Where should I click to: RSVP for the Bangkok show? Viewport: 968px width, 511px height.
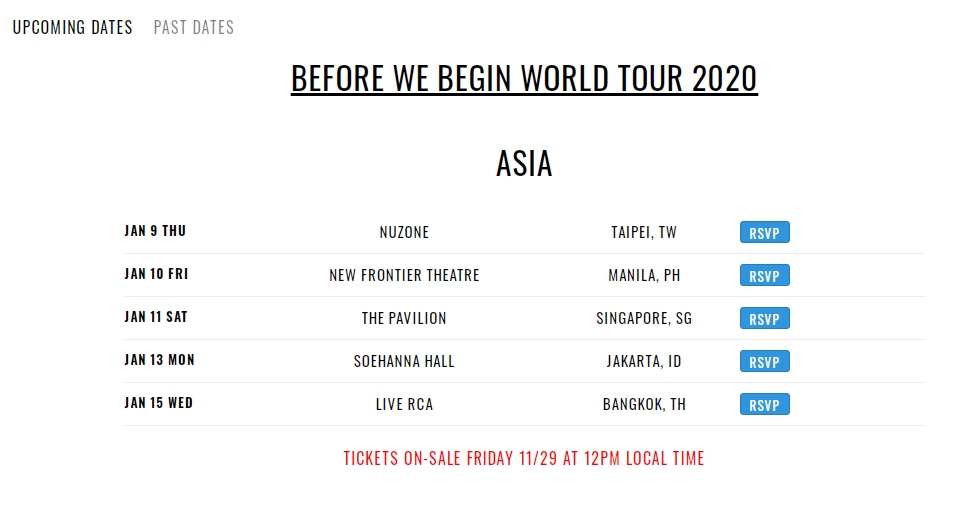(764, 405)
